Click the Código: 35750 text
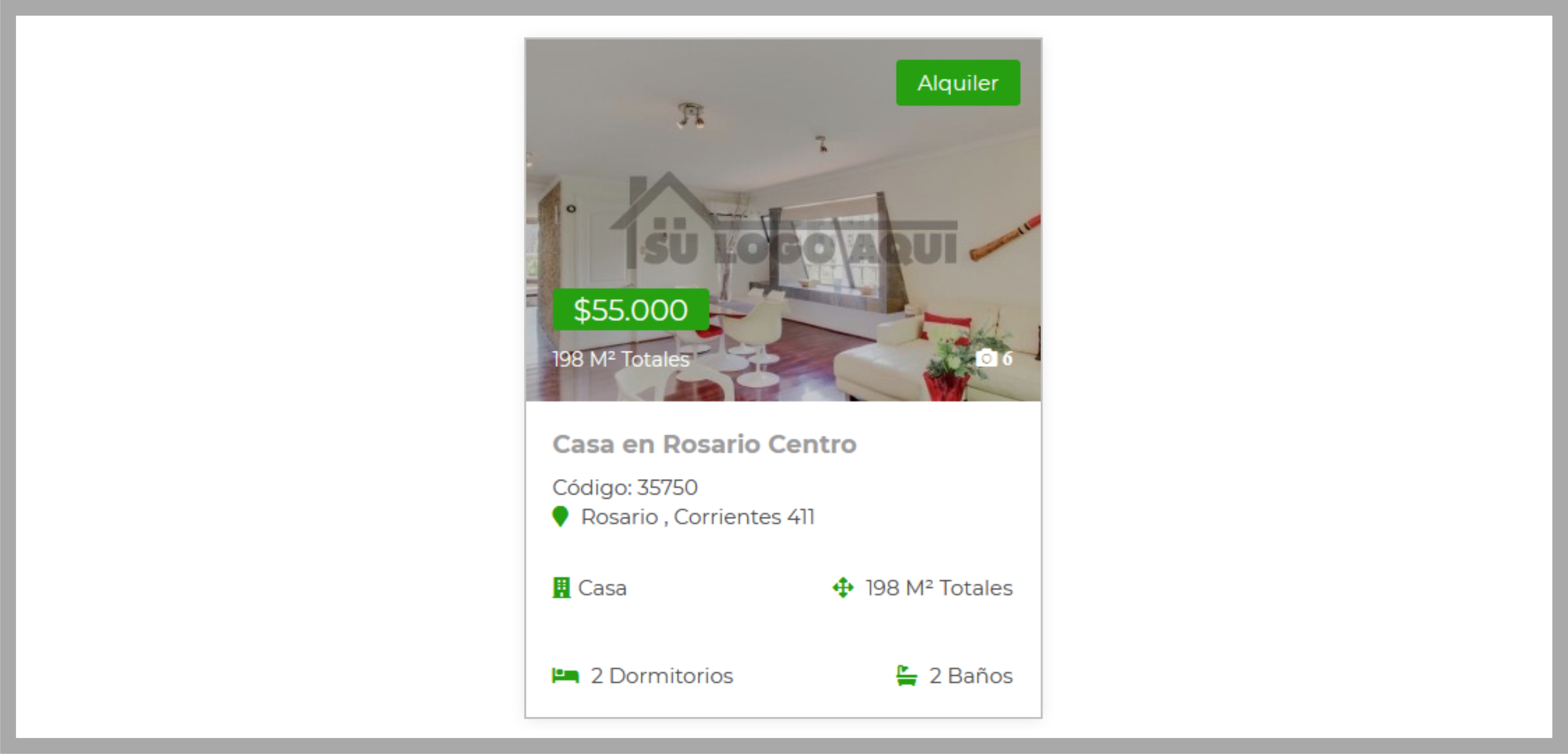The height and width of the screenshot is (754, 1568). pos(624,487)
